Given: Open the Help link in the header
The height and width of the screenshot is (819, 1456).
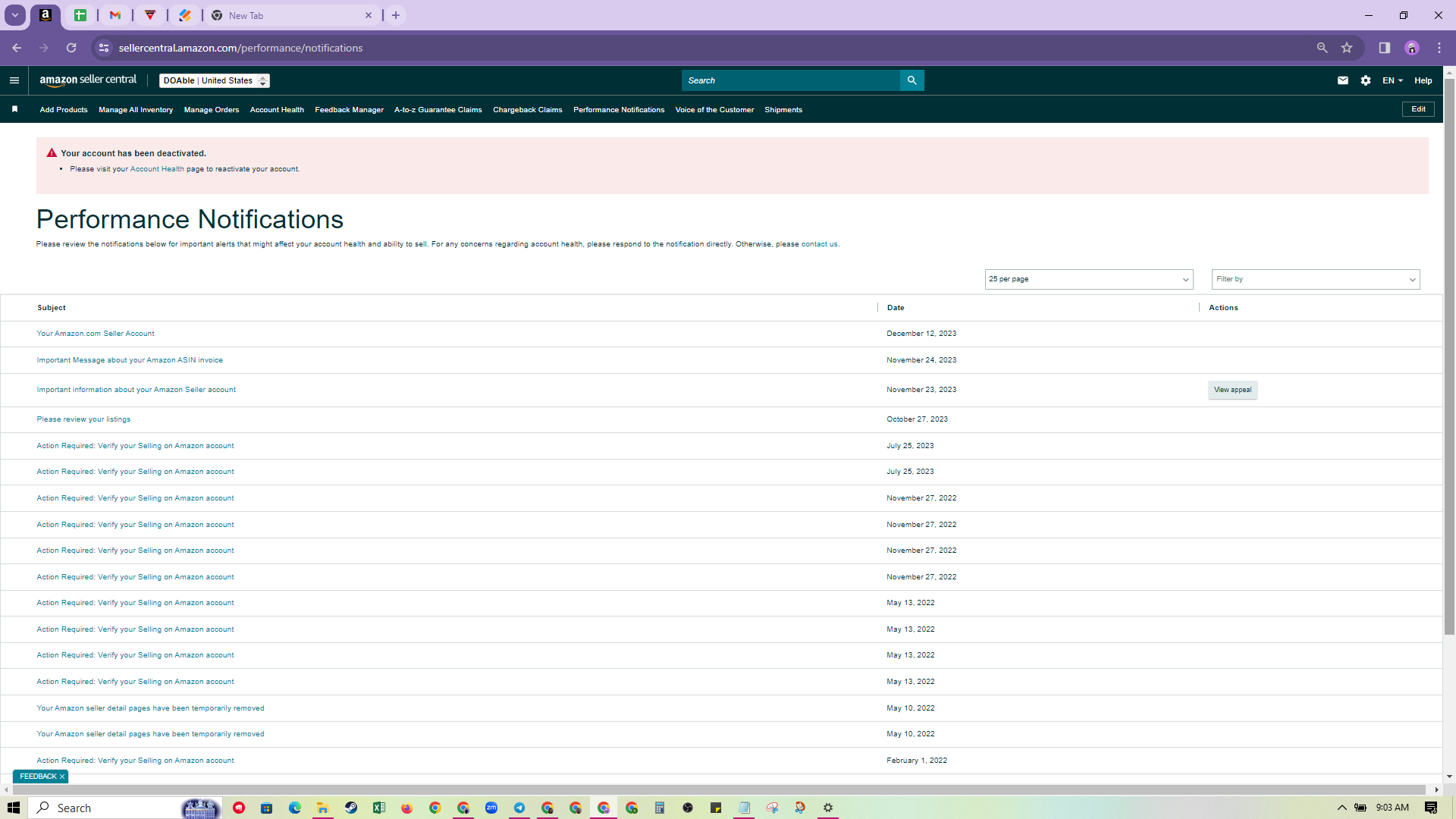Looking at the screenshot, I should click(x=1423, y=80).
